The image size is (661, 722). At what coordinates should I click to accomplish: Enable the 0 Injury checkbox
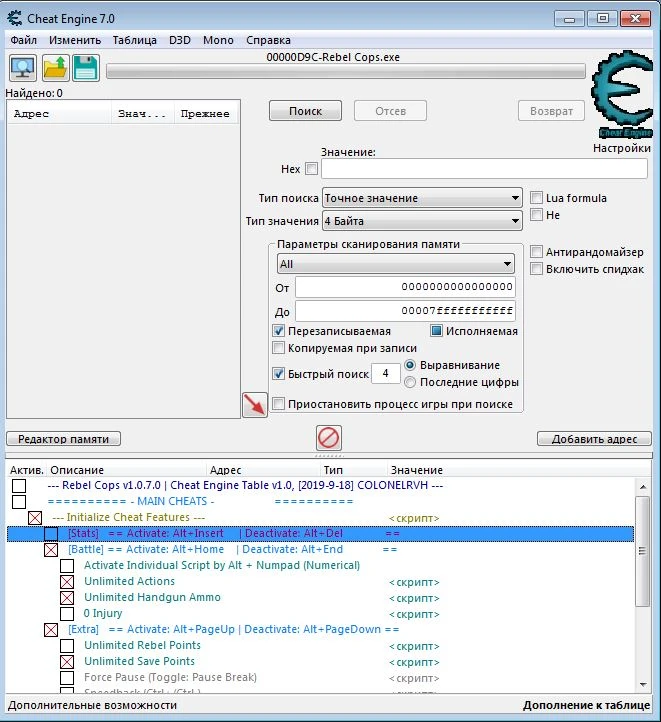(67, 613)
